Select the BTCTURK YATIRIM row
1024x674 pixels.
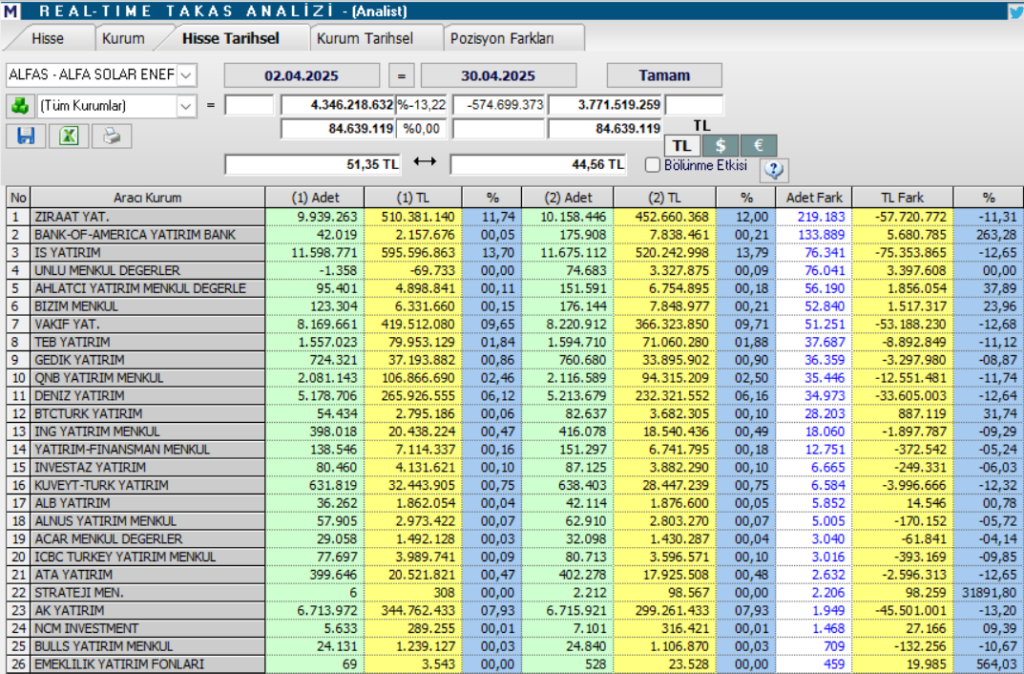(515, 413)
